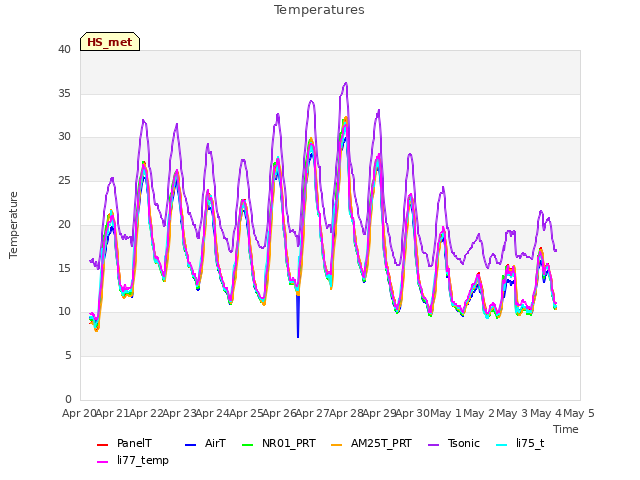Click the 20 y-axis tick label
The height and width of the screenshot is (480, 640).
pyautogui.click(x=64, y=224)
